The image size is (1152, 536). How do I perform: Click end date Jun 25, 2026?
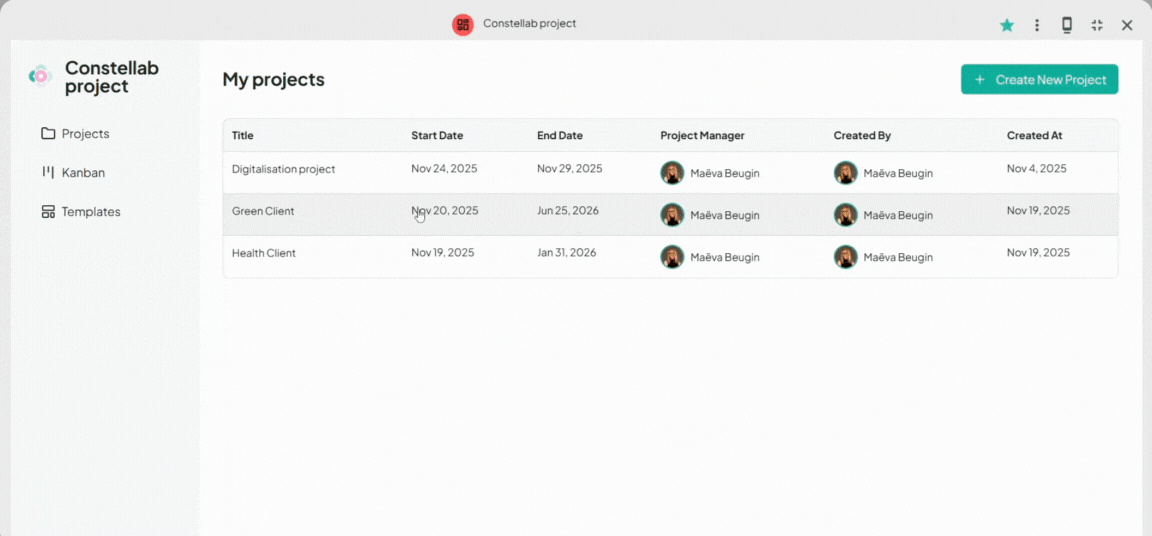click(x=568, y=211)
